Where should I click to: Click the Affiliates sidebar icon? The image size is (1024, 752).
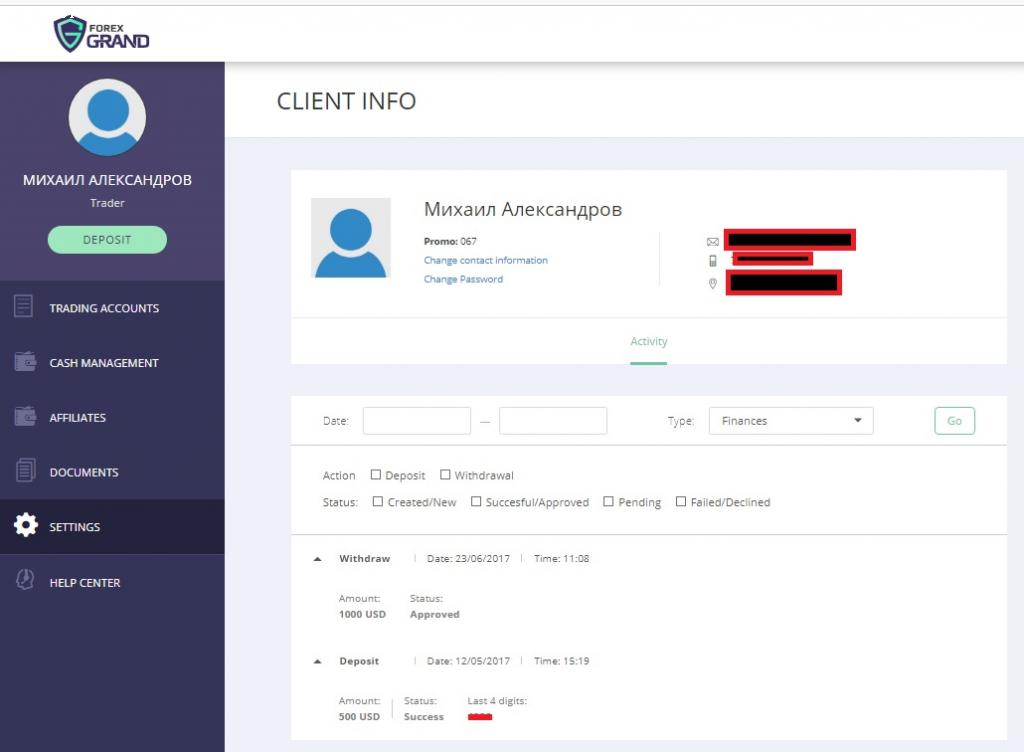25,417
